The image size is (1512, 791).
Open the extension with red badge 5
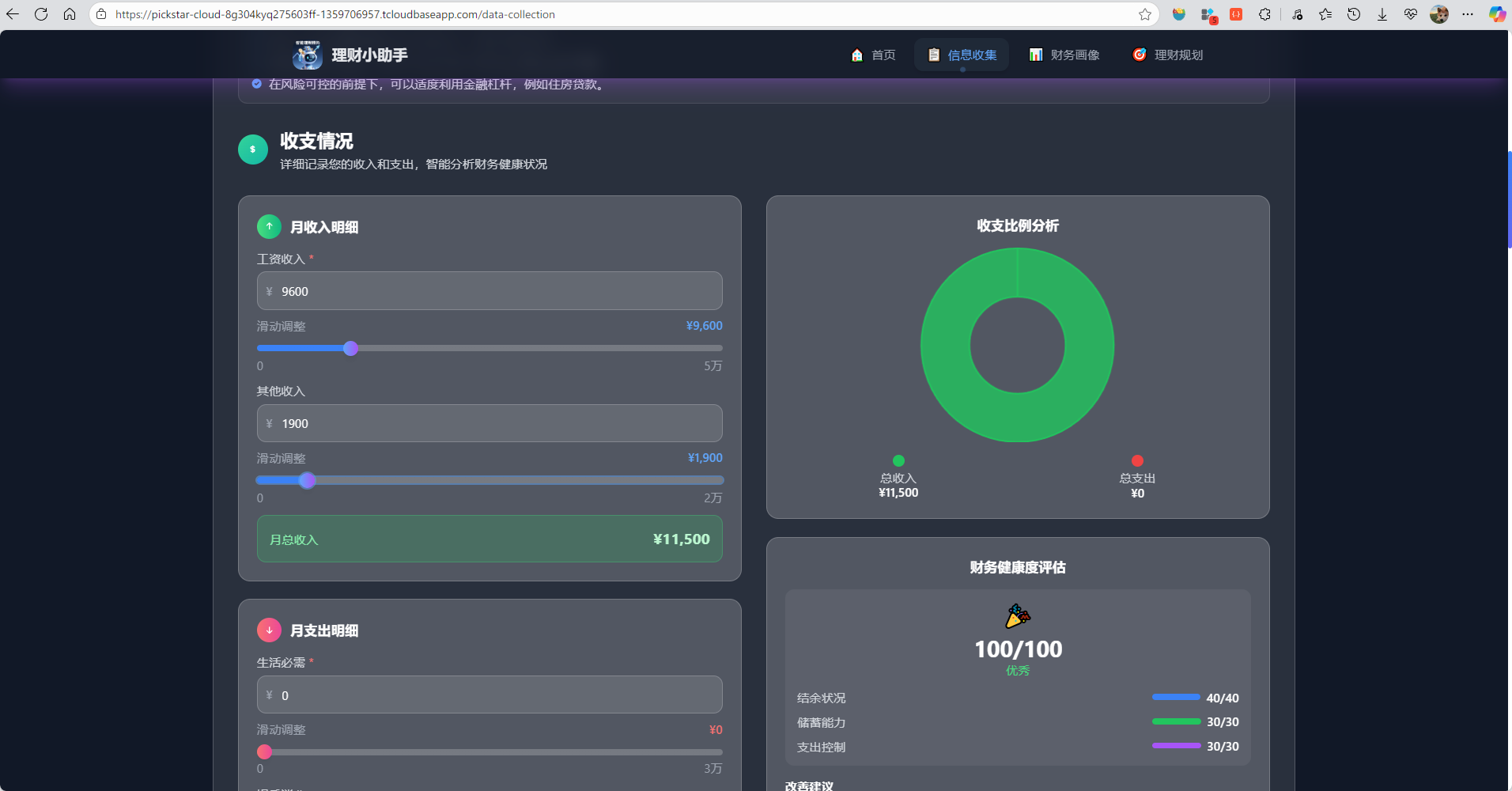1208,15
